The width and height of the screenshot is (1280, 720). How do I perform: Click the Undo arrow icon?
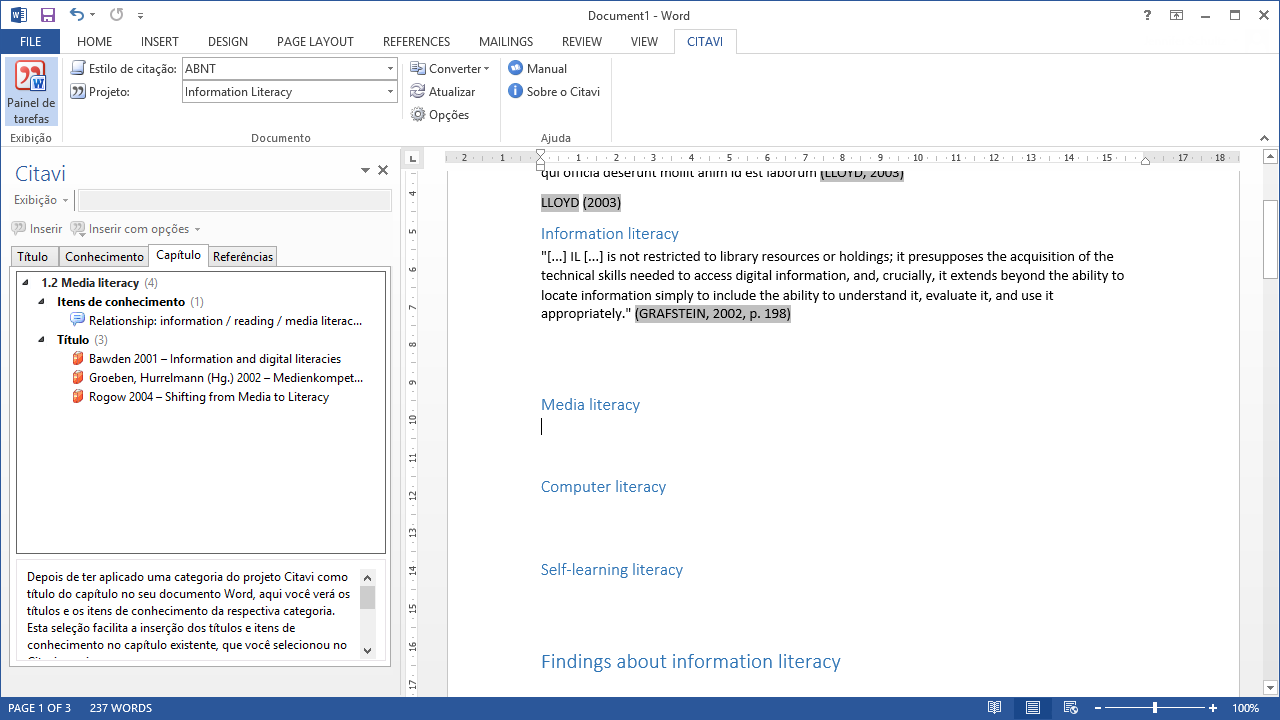[x=77, y=15]
